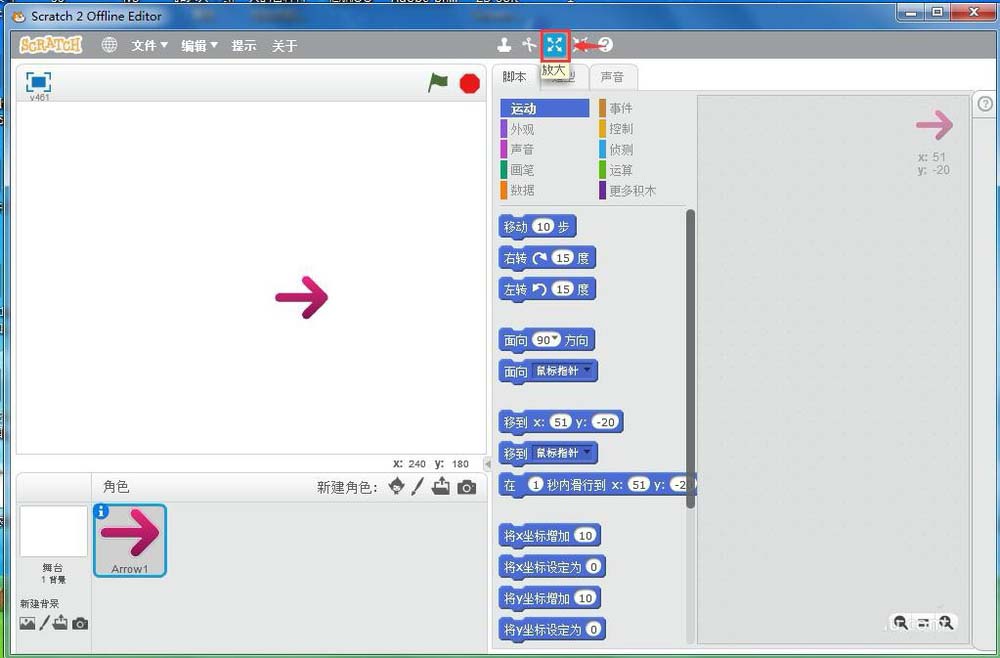Switch to the 脚本 tab
The height and width of the screenshot is (658, 1000).
point(515,77)
